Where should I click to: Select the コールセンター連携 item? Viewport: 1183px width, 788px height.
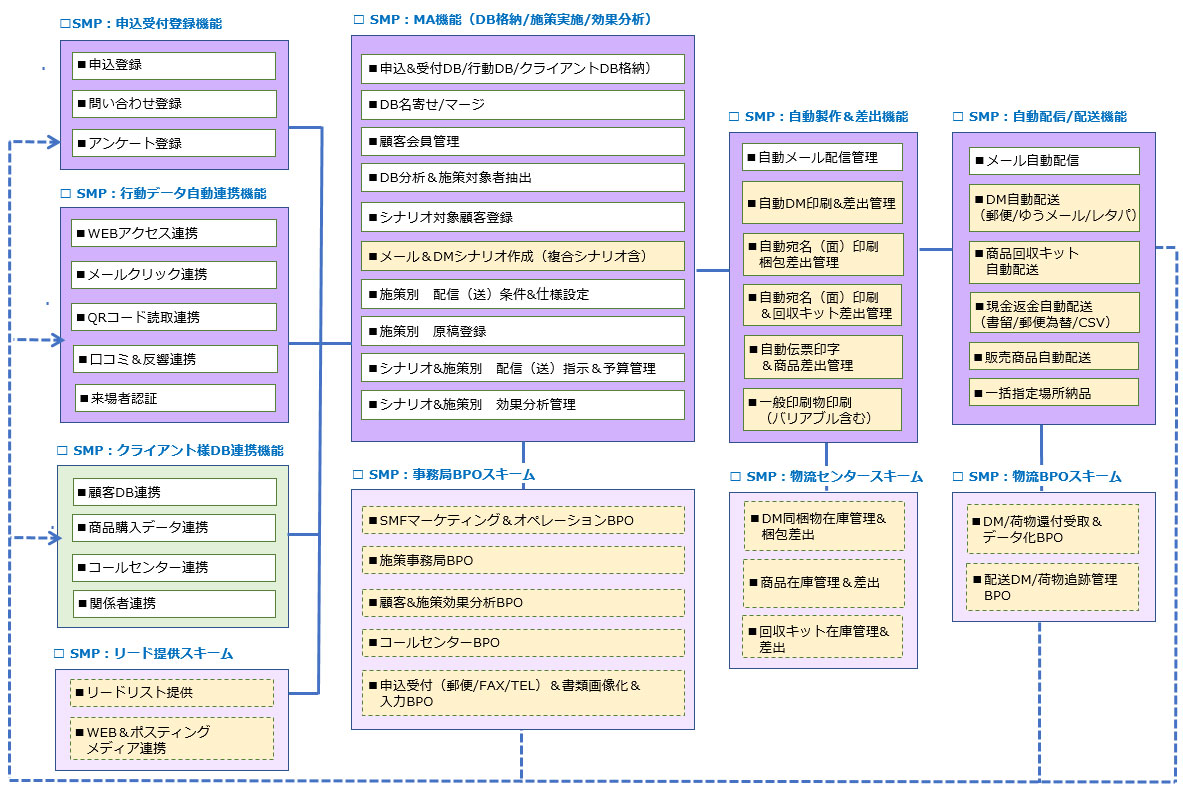173,567
